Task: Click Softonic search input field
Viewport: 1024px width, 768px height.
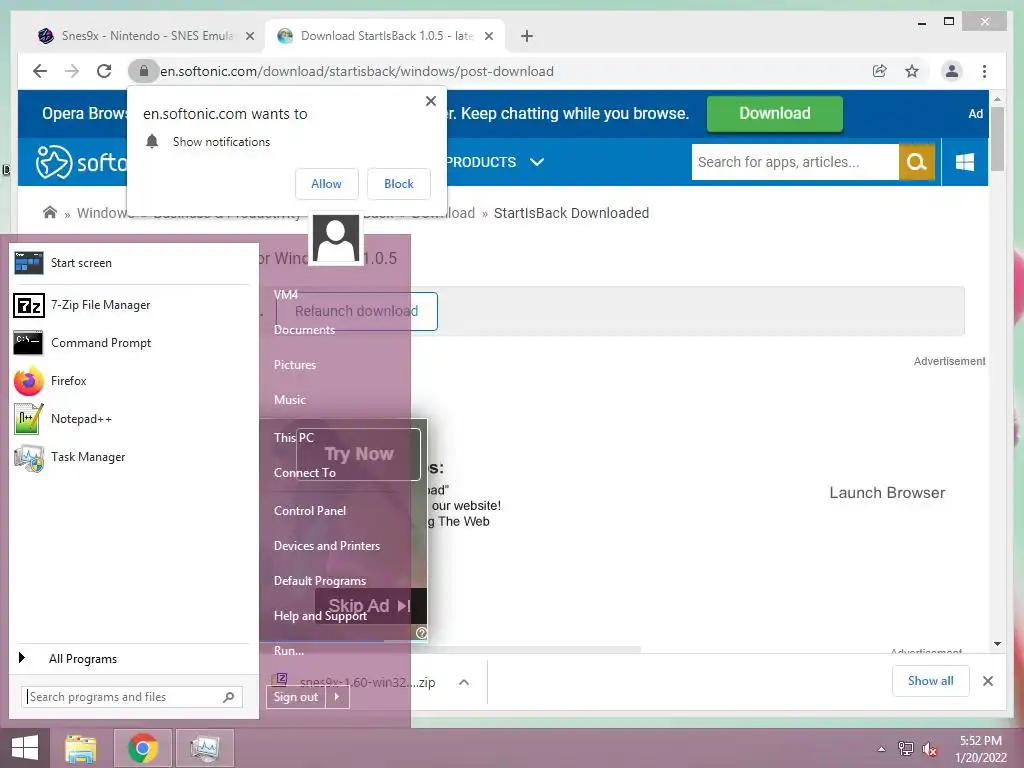Action: pos(795,162)
